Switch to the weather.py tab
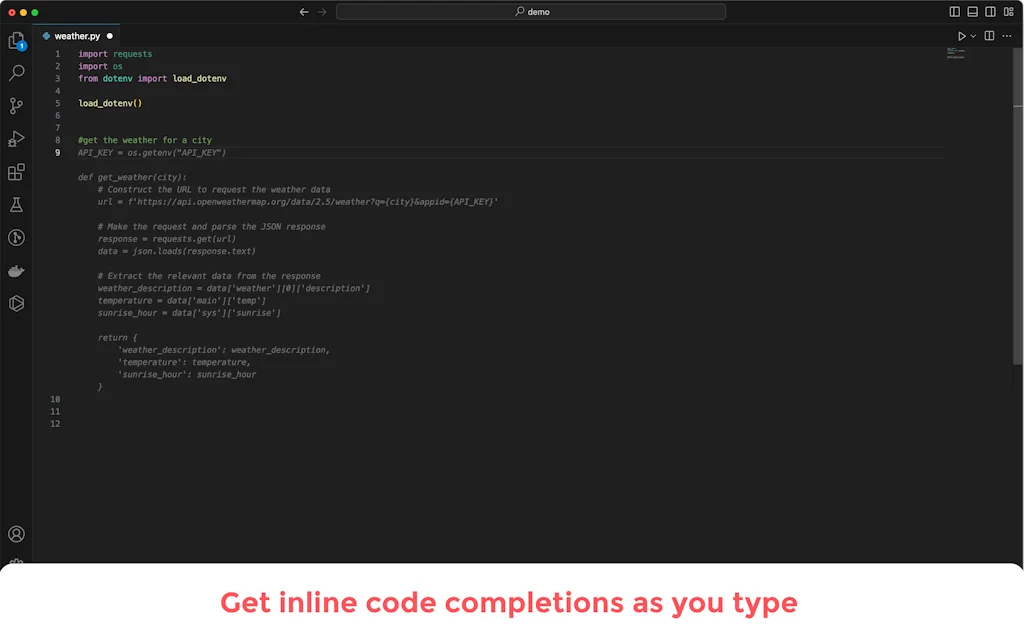Screen dimensions: 1024x641 point(78,35)
